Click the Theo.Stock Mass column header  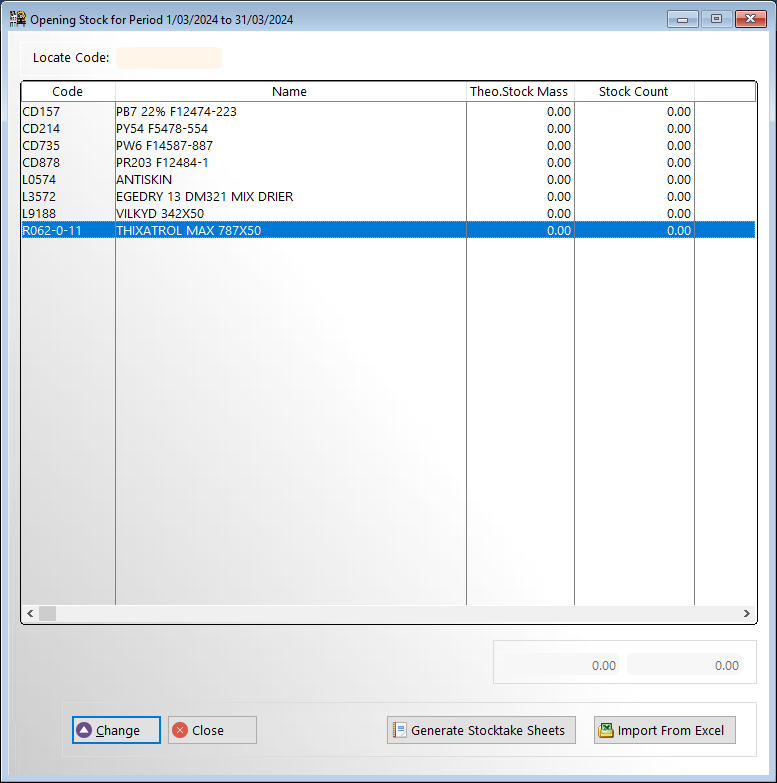(519, 92)
